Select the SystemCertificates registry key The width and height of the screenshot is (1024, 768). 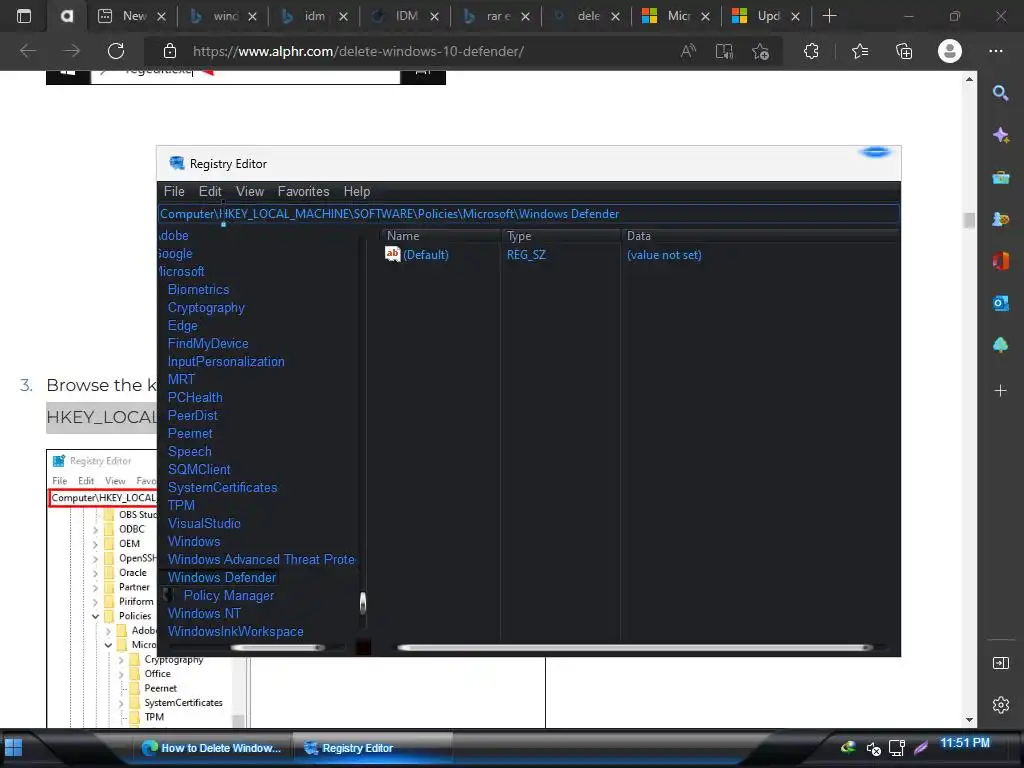coord(223,487)
